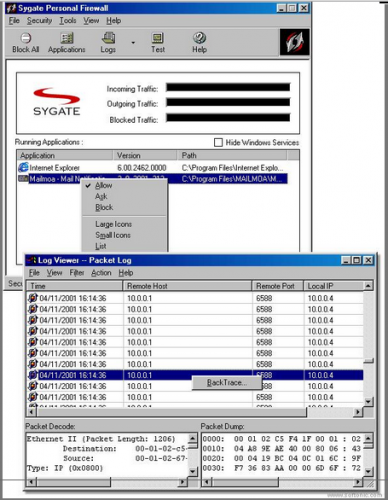The width and height of the screenshot is (388, 500).
Task: Open the File menu in Sygate Firewall
Action: (x=14, y=21)
